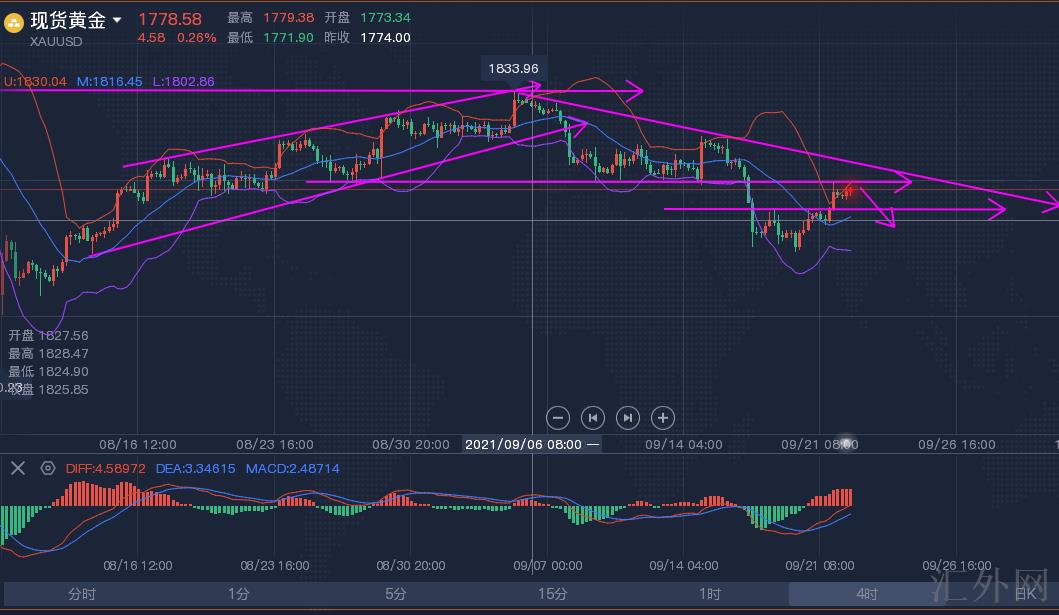The width and height of the screenshot is (1059, 615).
Task: Close the MACD indicator panel
Action: [x=17, y=467]
